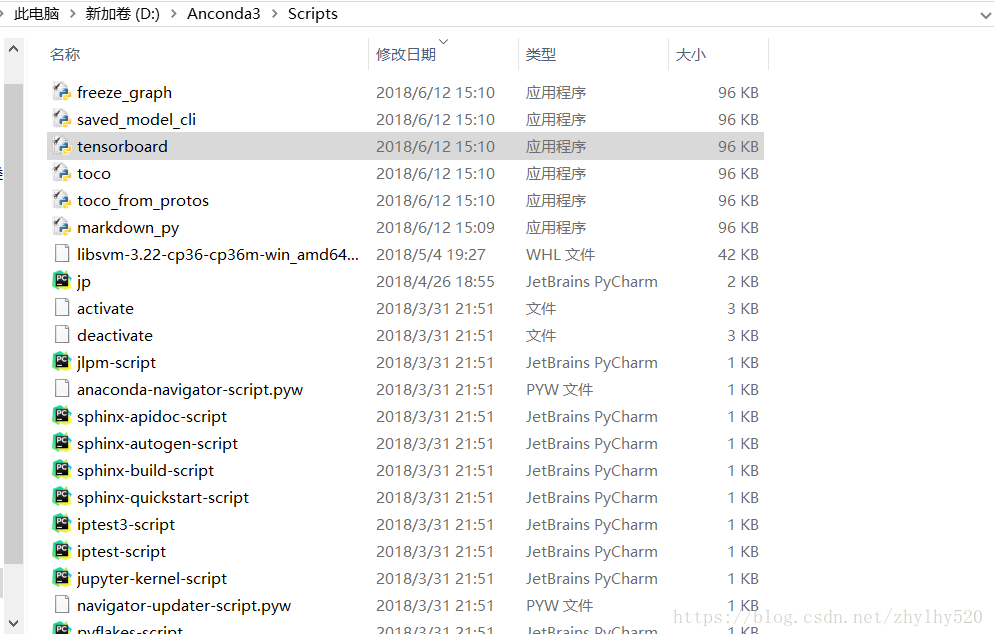Select the activate file name
This screenshot has height=637, width=994.
[105, 309]
